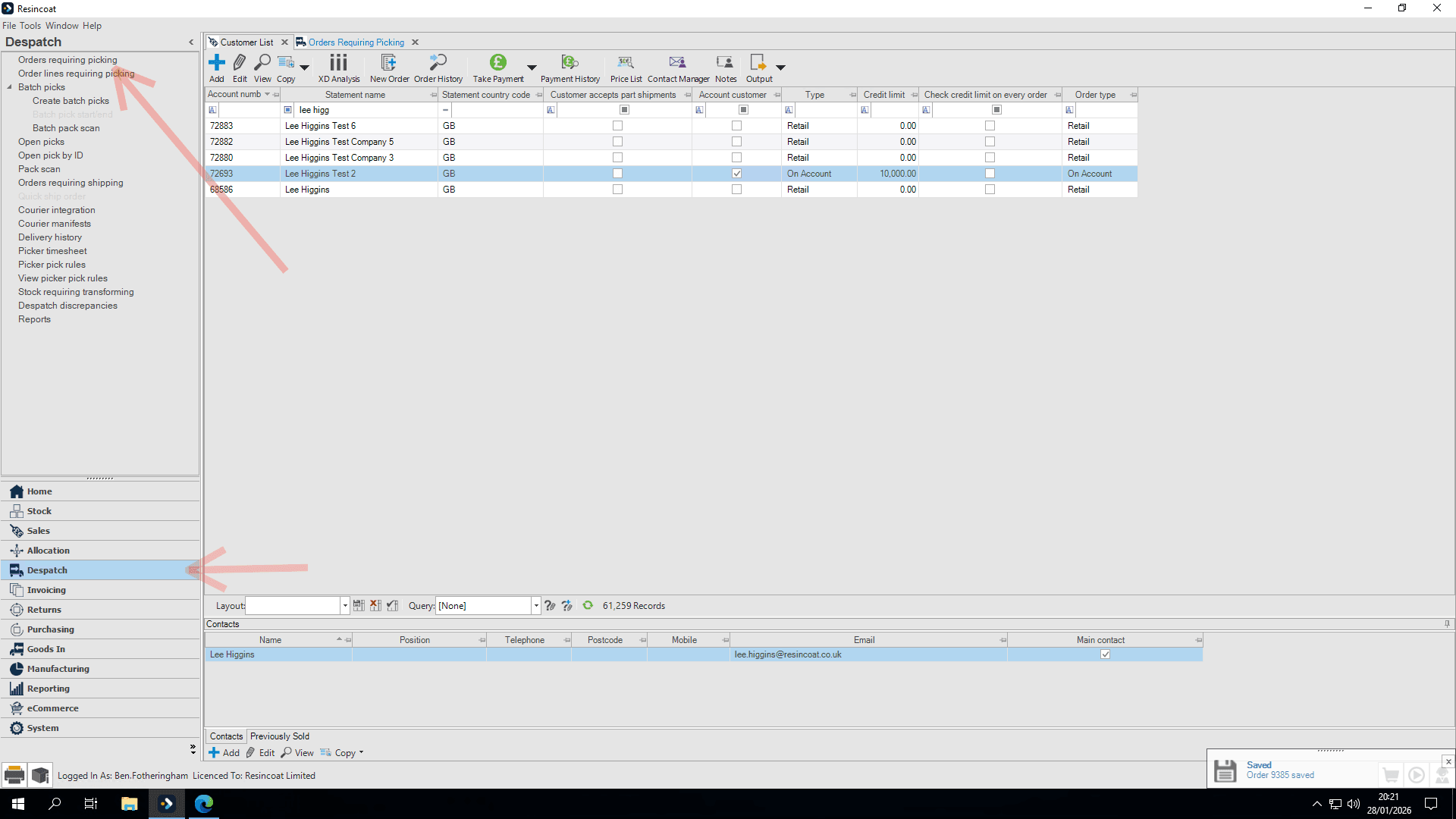The height and width of the screenshot is (819, 1456).
Task: Open the Tools menu
Action: pos(30,26)
